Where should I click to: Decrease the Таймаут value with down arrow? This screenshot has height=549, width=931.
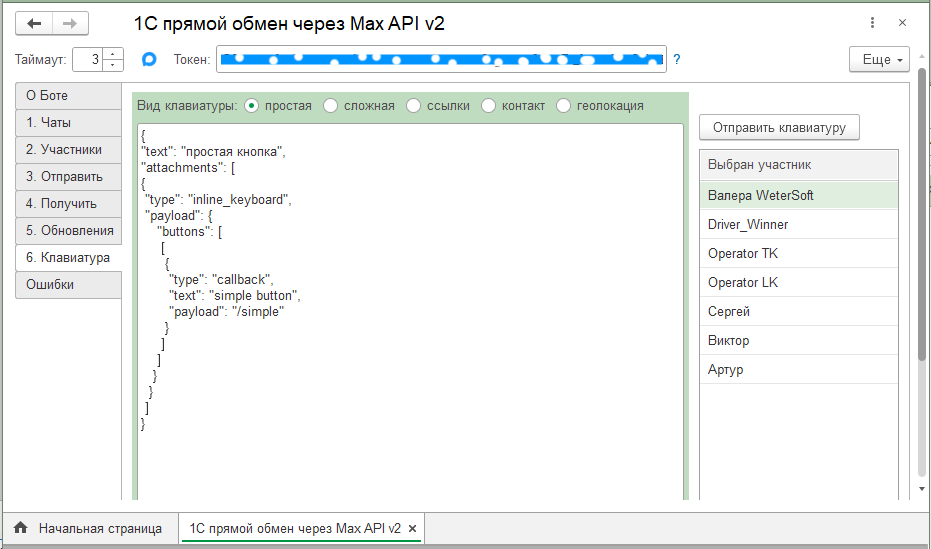click(x=113, y=65)
